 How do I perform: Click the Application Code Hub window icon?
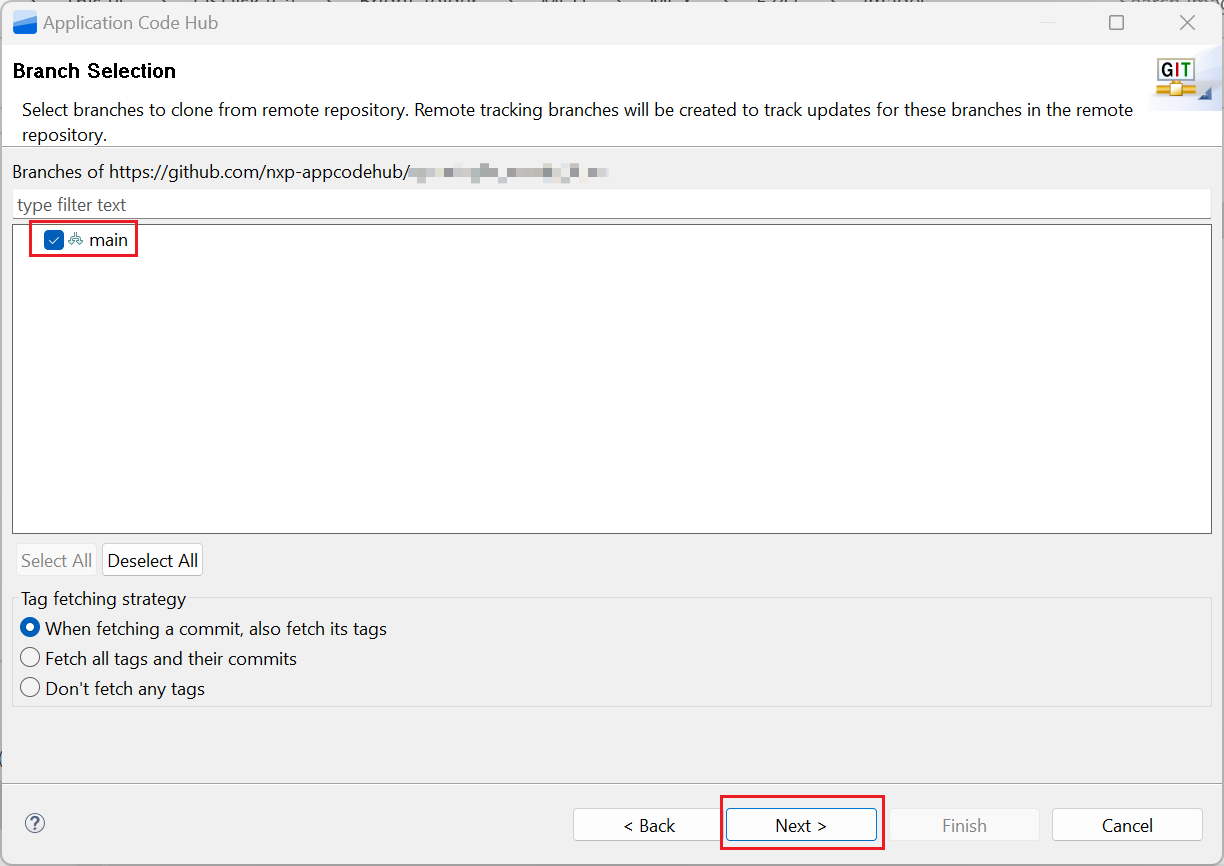tap(25, 22)
